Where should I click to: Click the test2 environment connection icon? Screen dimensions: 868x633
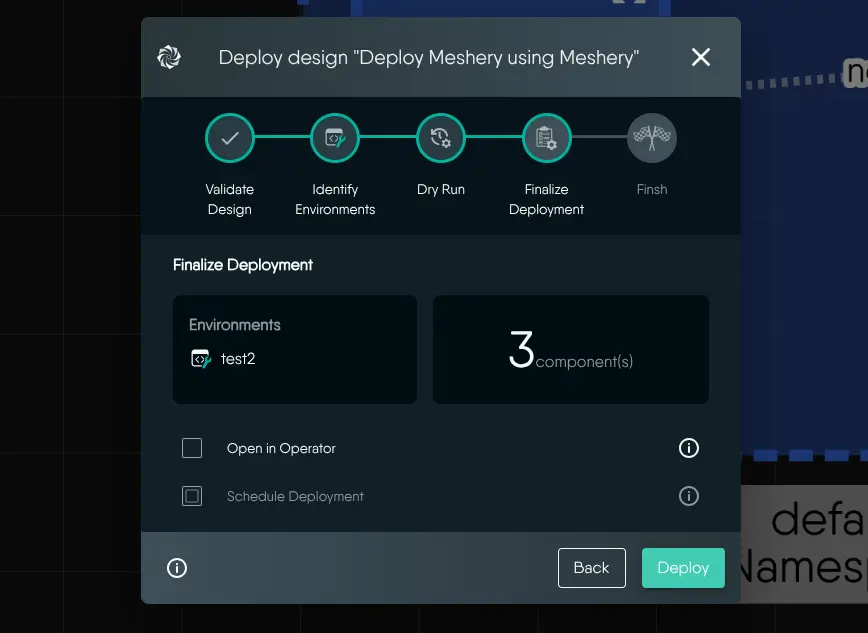coord(200,358)
